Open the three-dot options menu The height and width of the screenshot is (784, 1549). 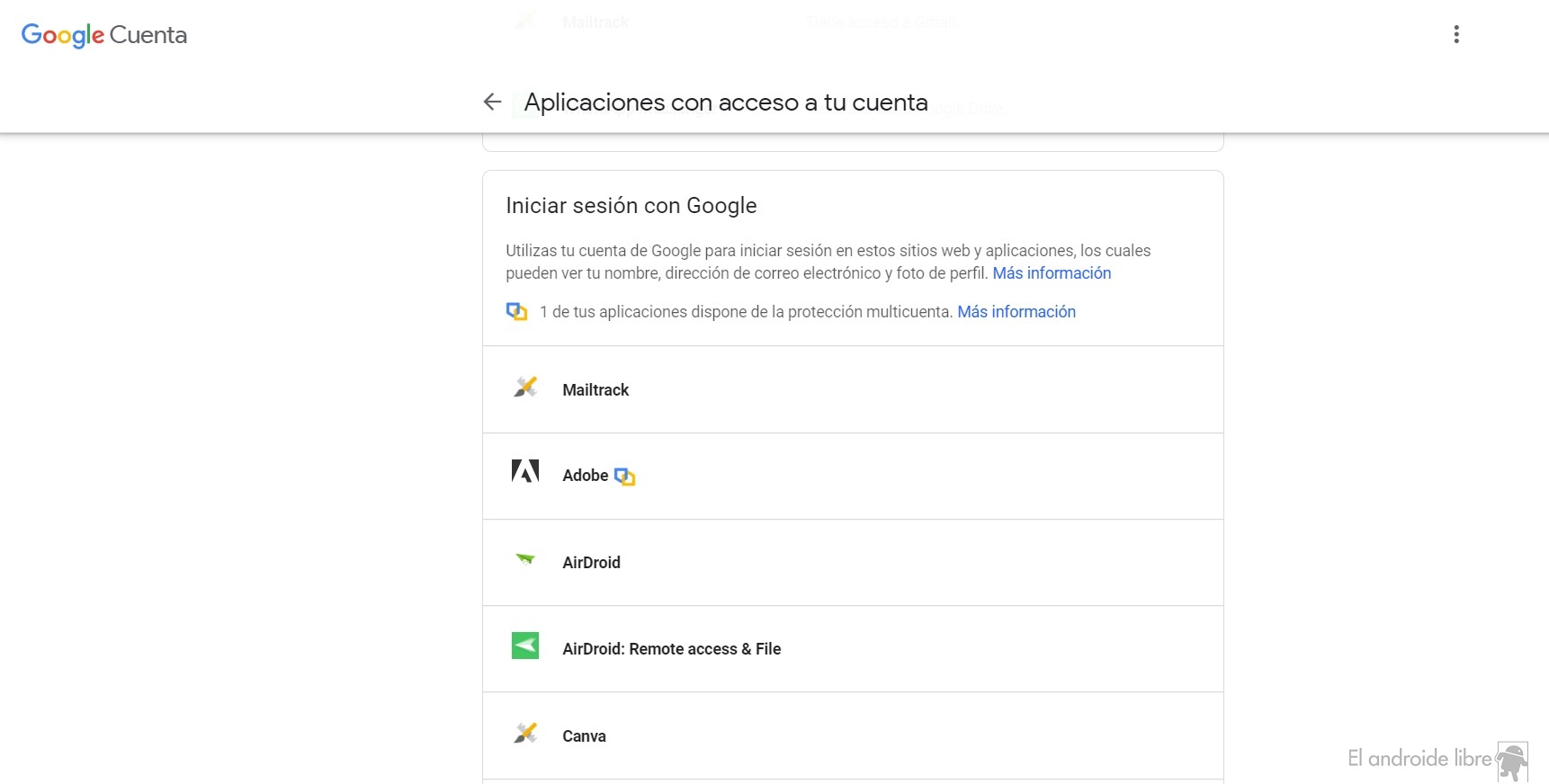(x=1456, y=35)
